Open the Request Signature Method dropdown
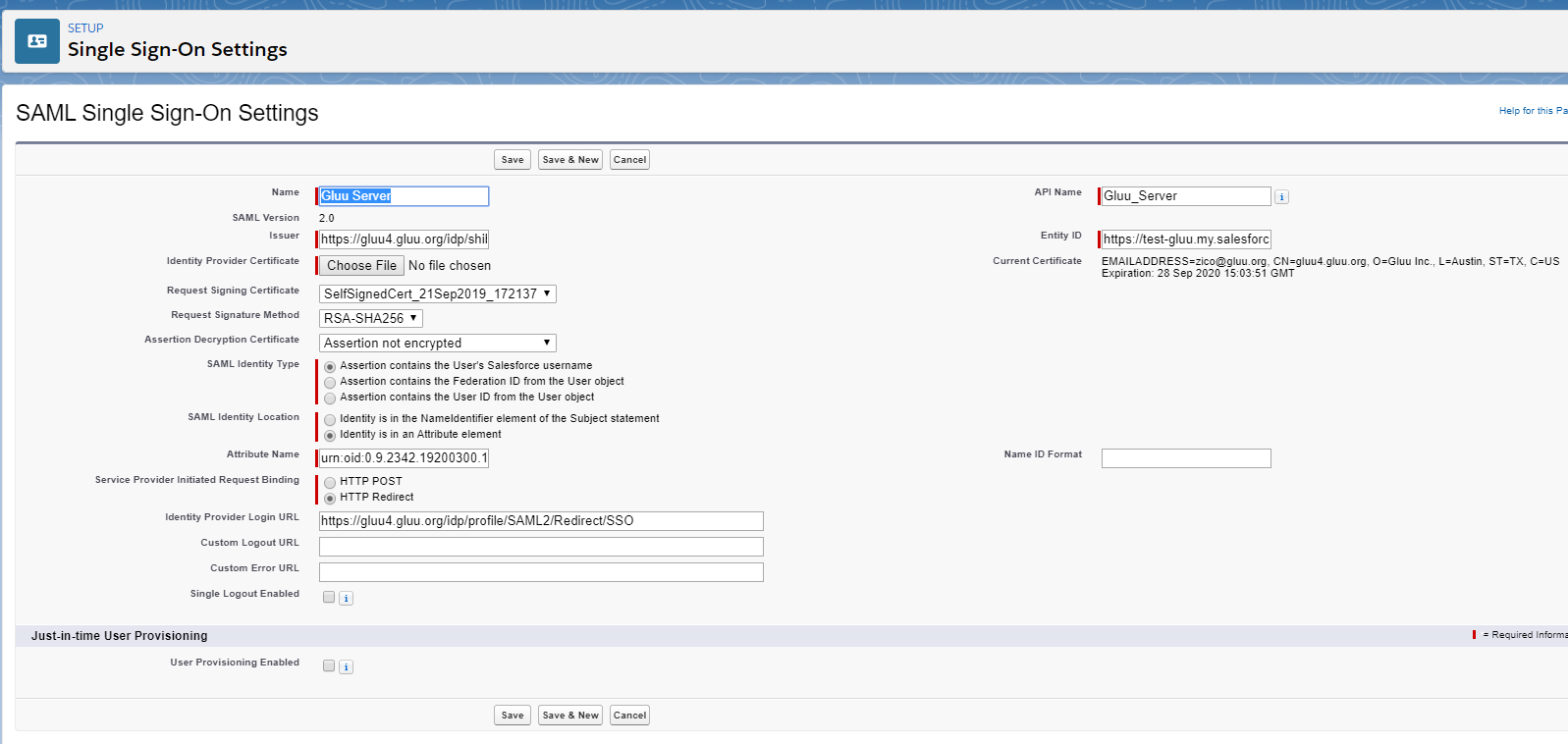Image resolution: width=1568 pixels, height=744 pixels. (370, 318)
